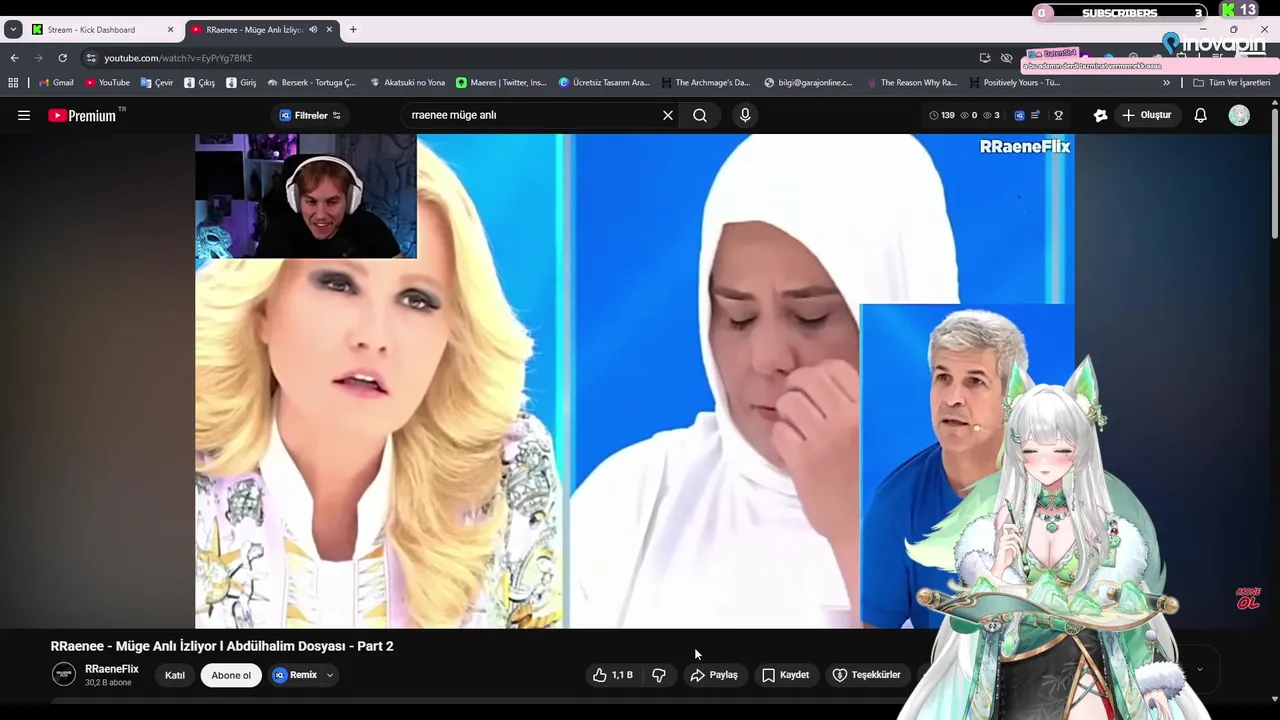Open bilgi@garajonline bookmark
Screen dimensions: 1280x720
(x=808, y=83)
